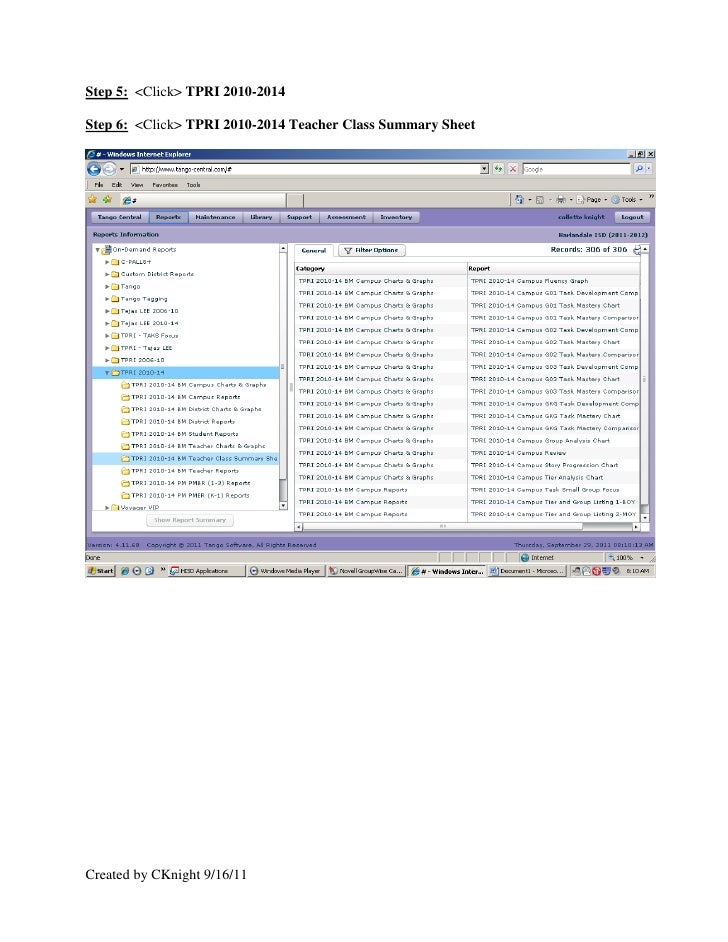Switch to the Assessment tab
Viewport: 728px width, 942px height.
coord(346,217)
